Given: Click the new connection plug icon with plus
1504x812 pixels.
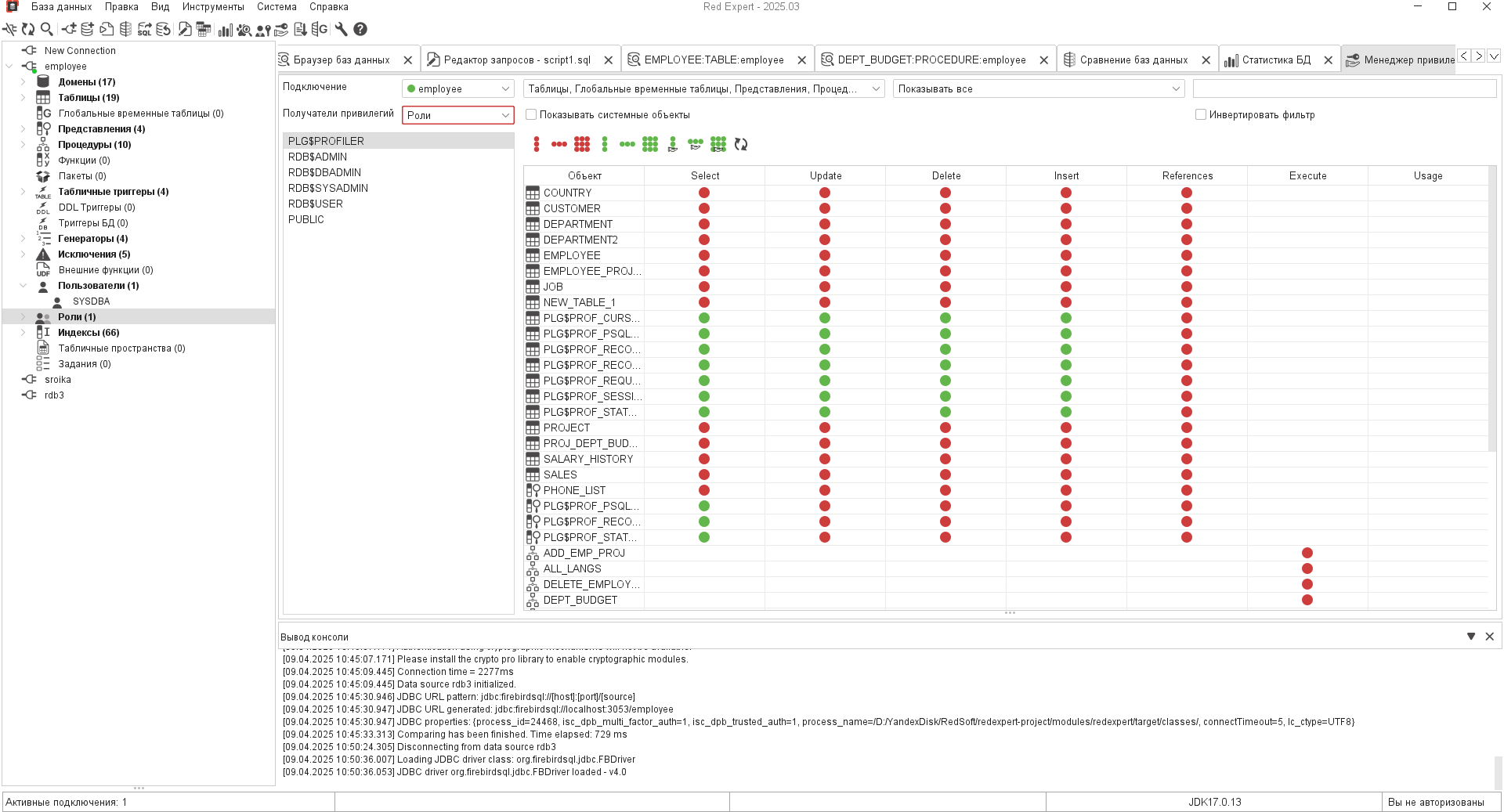Looking at the screenshot, I should tap(69, 29).
